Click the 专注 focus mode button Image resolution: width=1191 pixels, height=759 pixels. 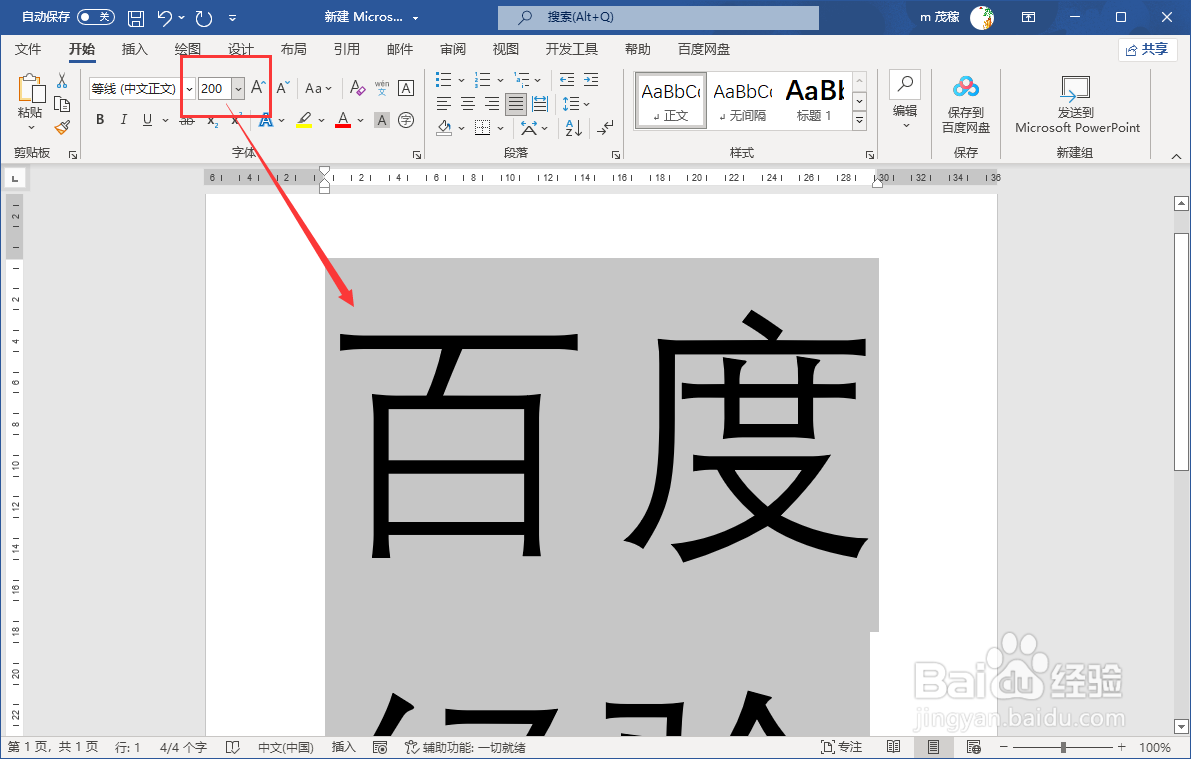(842, 748)
